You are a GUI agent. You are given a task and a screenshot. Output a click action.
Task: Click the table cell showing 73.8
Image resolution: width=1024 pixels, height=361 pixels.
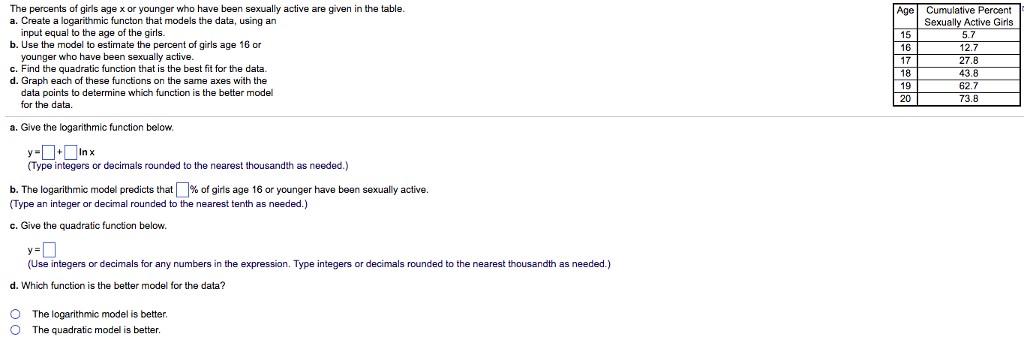click(x=969, y=99)
